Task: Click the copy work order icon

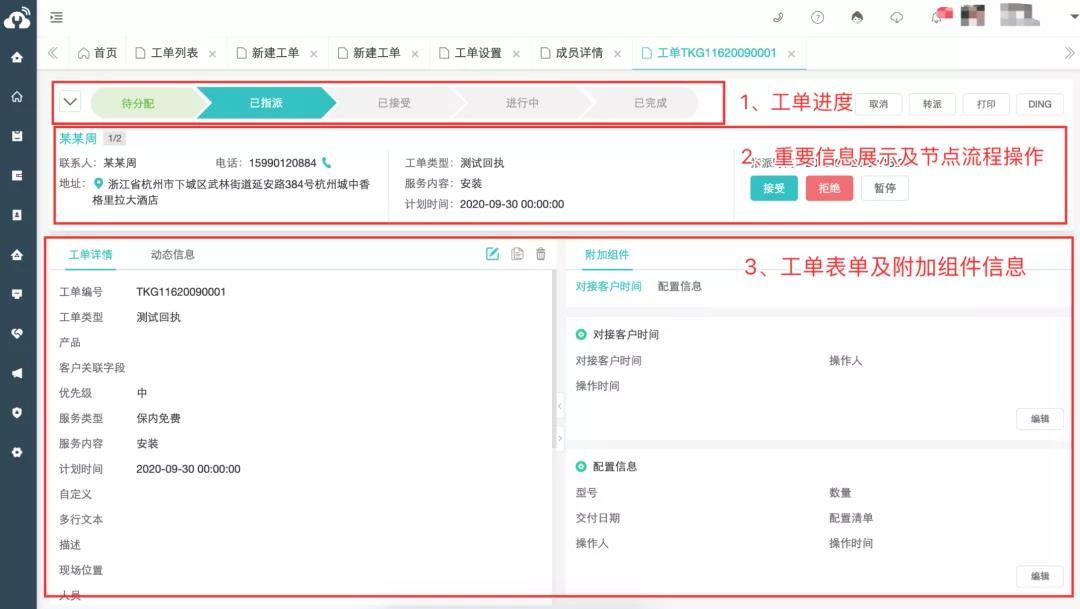Action: 517,254
